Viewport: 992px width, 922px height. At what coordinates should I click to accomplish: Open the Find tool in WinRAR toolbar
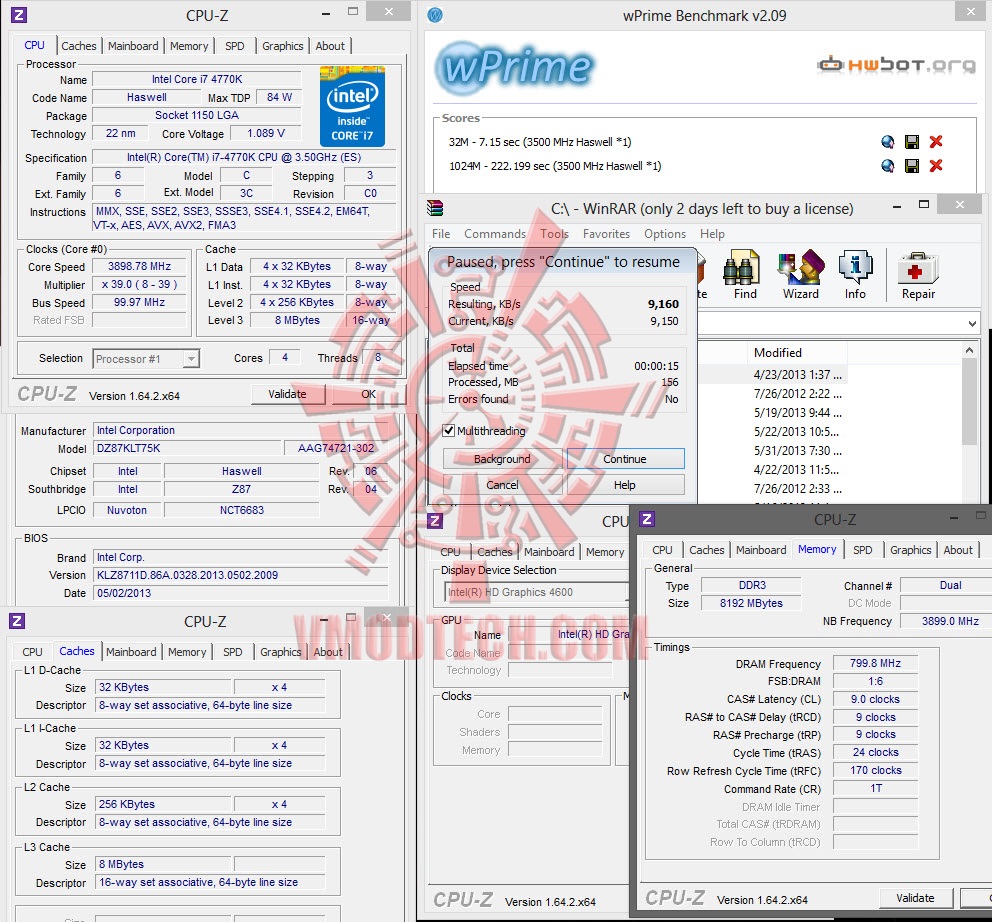[743, 275]
